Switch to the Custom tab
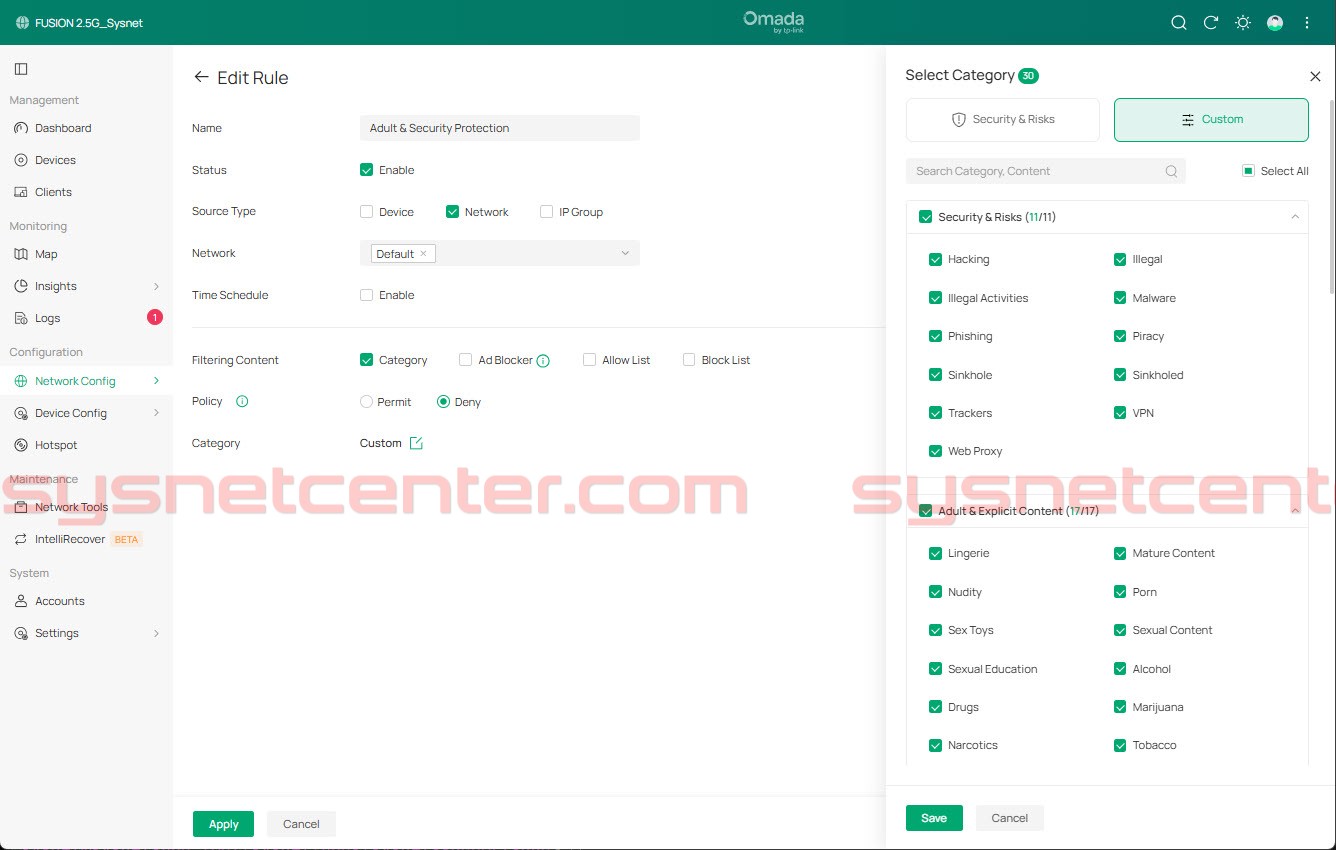 pyautogui.click(x=1211, y=119)
